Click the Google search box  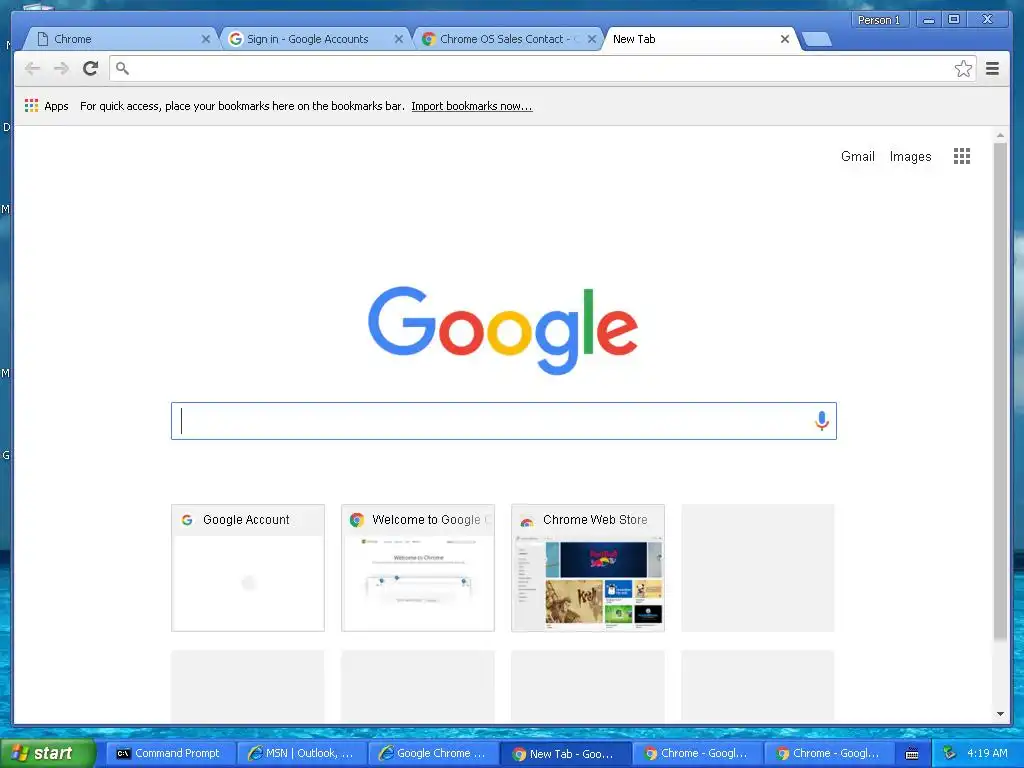(x=503, y=421)
